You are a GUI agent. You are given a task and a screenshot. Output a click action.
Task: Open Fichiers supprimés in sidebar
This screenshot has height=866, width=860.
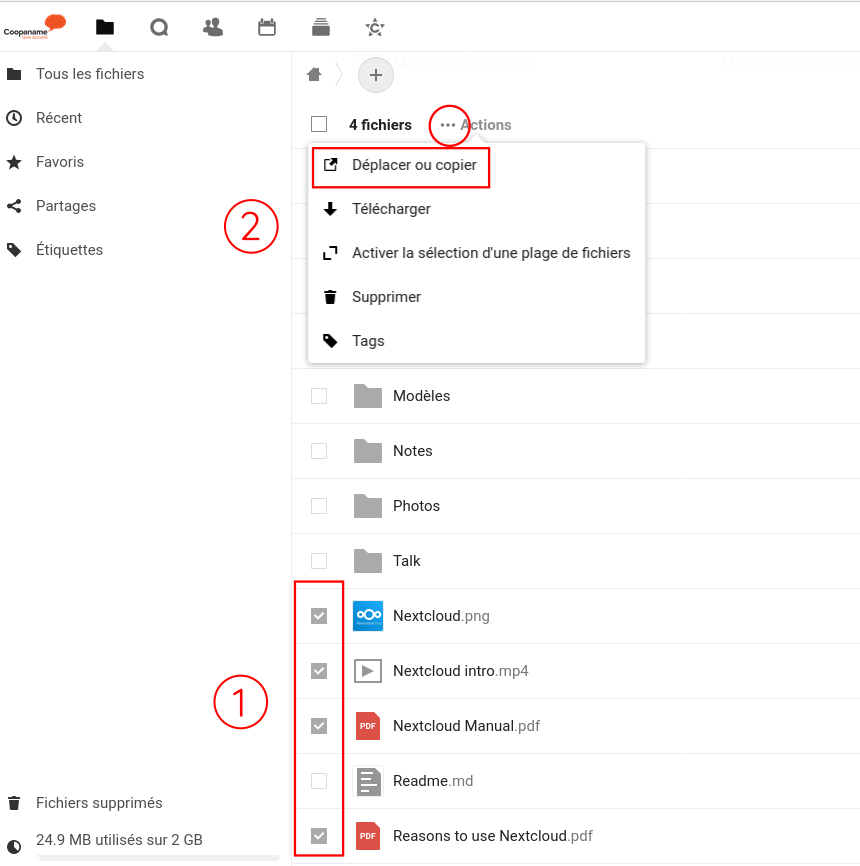tap(99, 803)
